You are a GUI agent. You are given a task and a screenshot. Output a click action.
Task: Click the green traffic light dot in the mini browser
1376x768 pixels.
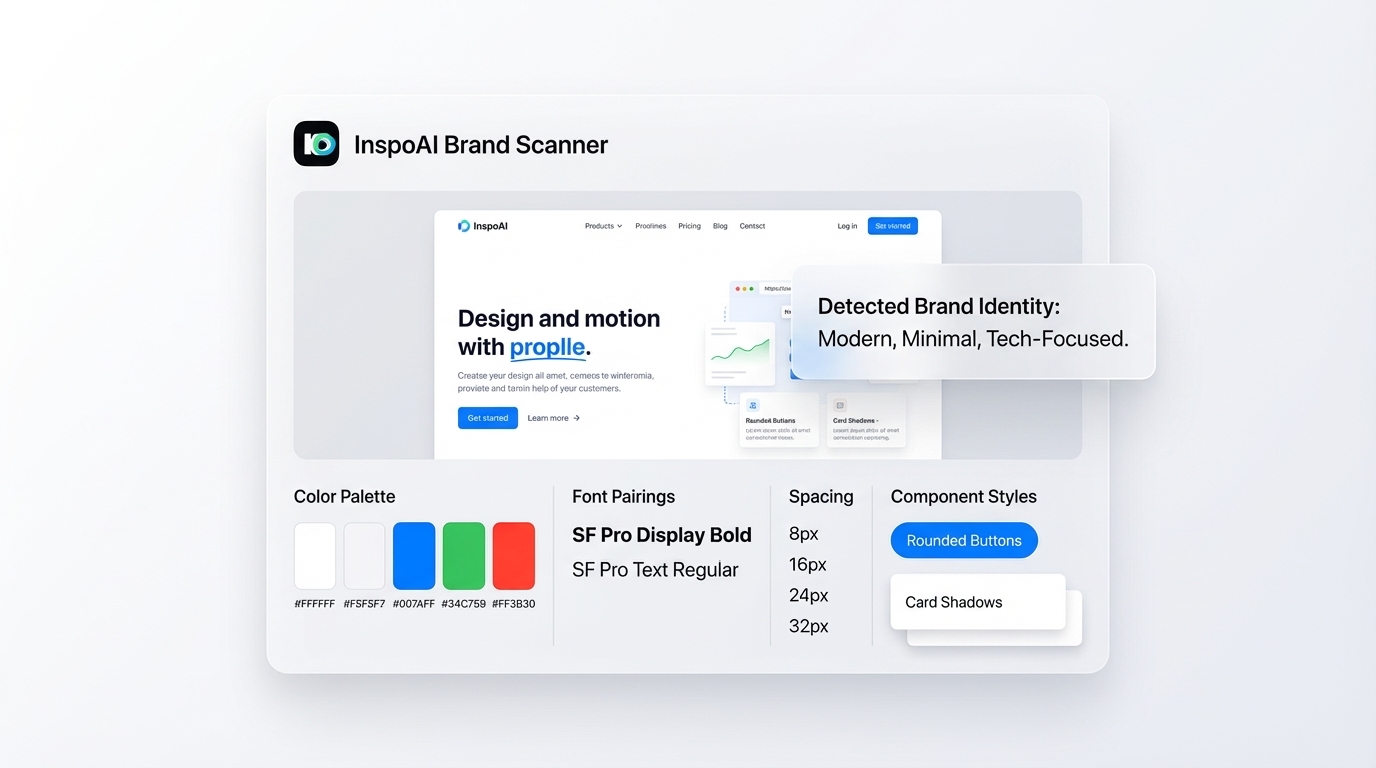click(x=751, y=288)
